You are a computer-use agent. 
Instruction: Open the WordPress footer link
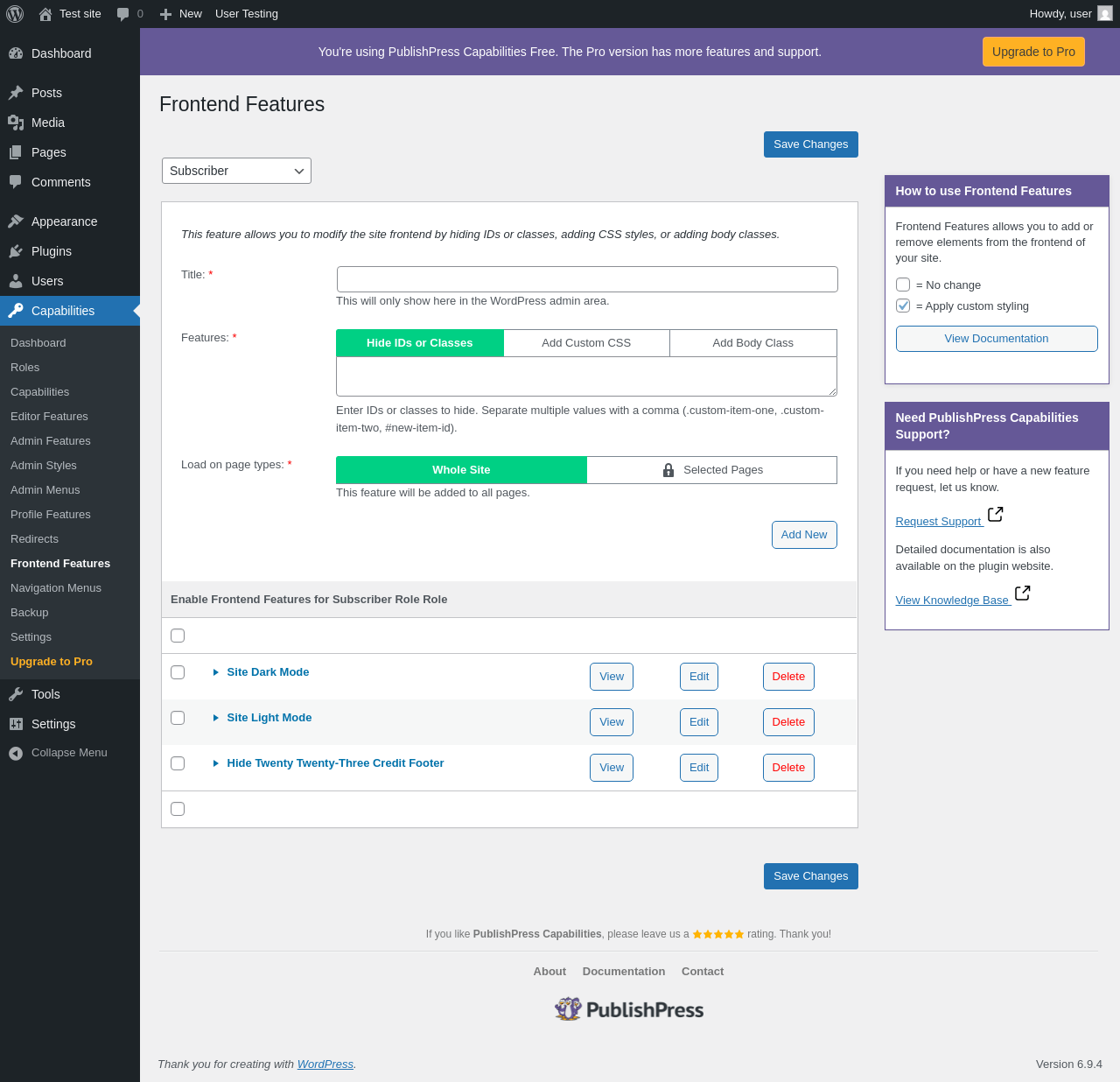click(x=325, y=1064)
